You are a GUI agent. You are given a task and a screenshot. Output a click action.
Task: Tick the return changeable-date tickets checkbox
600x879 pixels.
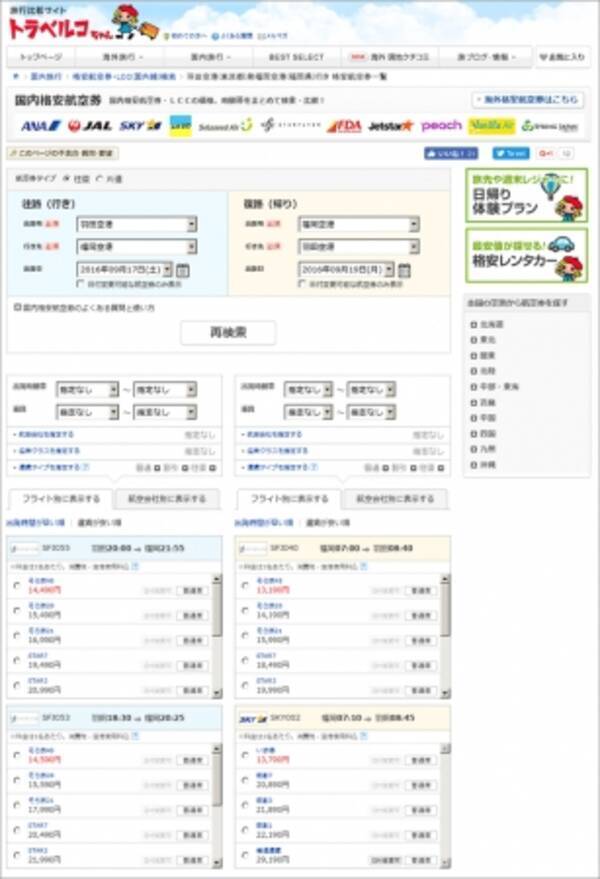coord(302,284)
